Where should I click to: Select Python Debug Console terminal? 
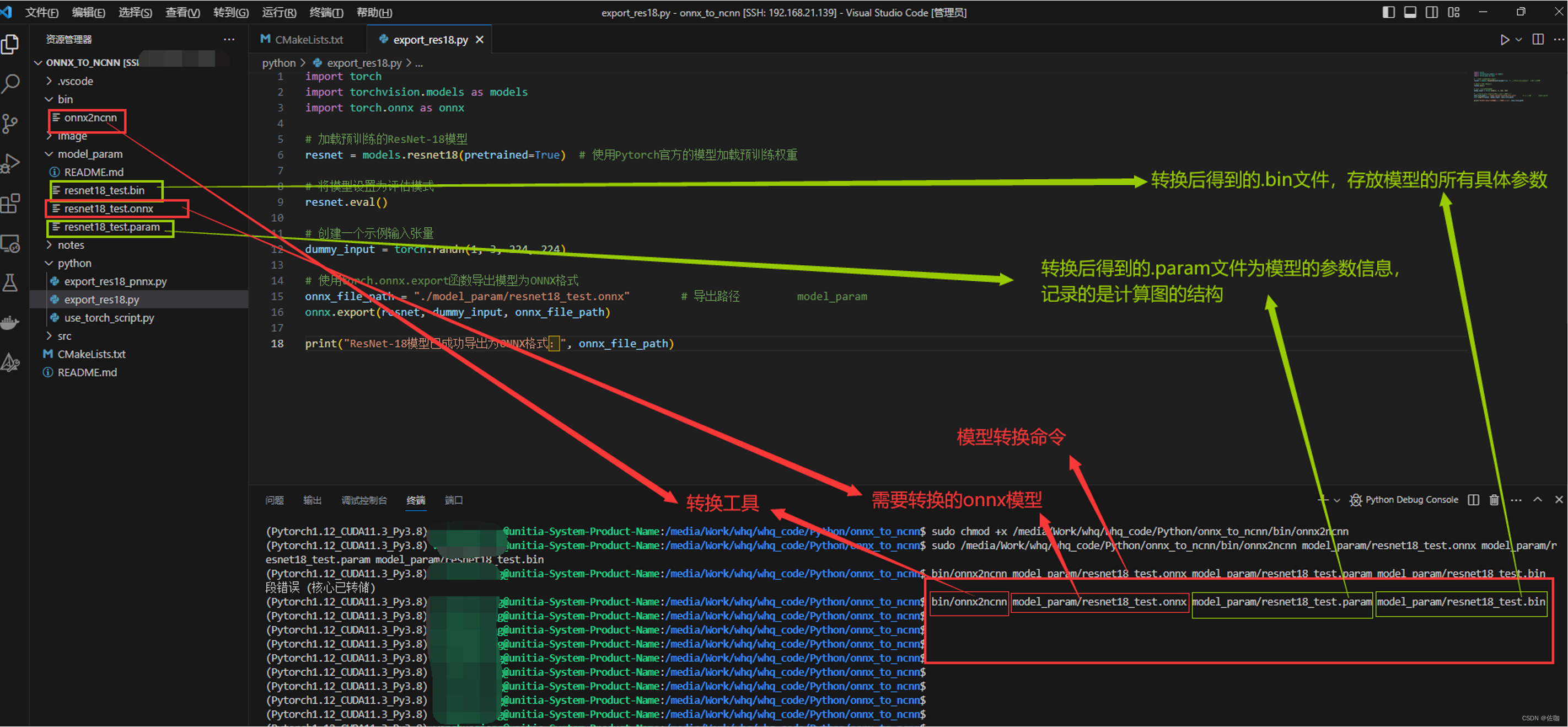point(1404,500)
